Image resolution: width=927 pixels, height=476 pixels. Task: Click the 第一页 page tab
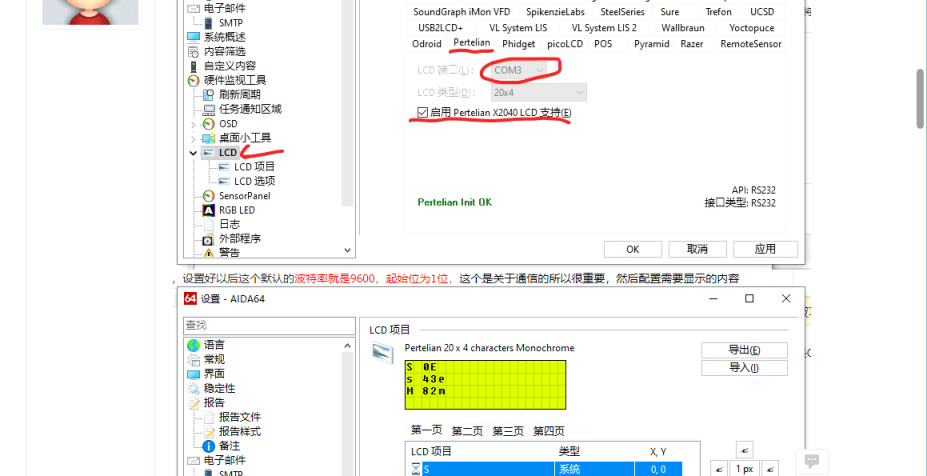(426, 430)
